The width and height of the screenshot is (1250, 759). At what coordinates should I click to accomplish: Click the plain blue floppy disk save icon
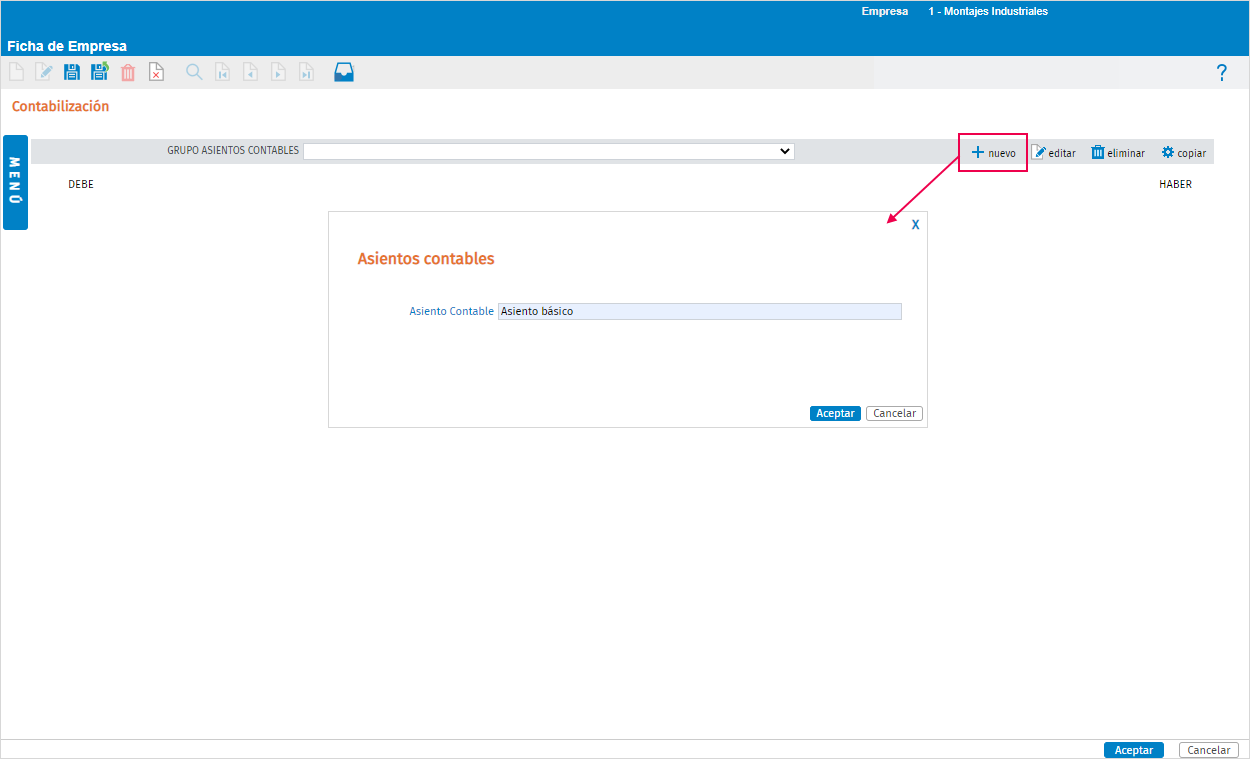(x=72, y=72)
